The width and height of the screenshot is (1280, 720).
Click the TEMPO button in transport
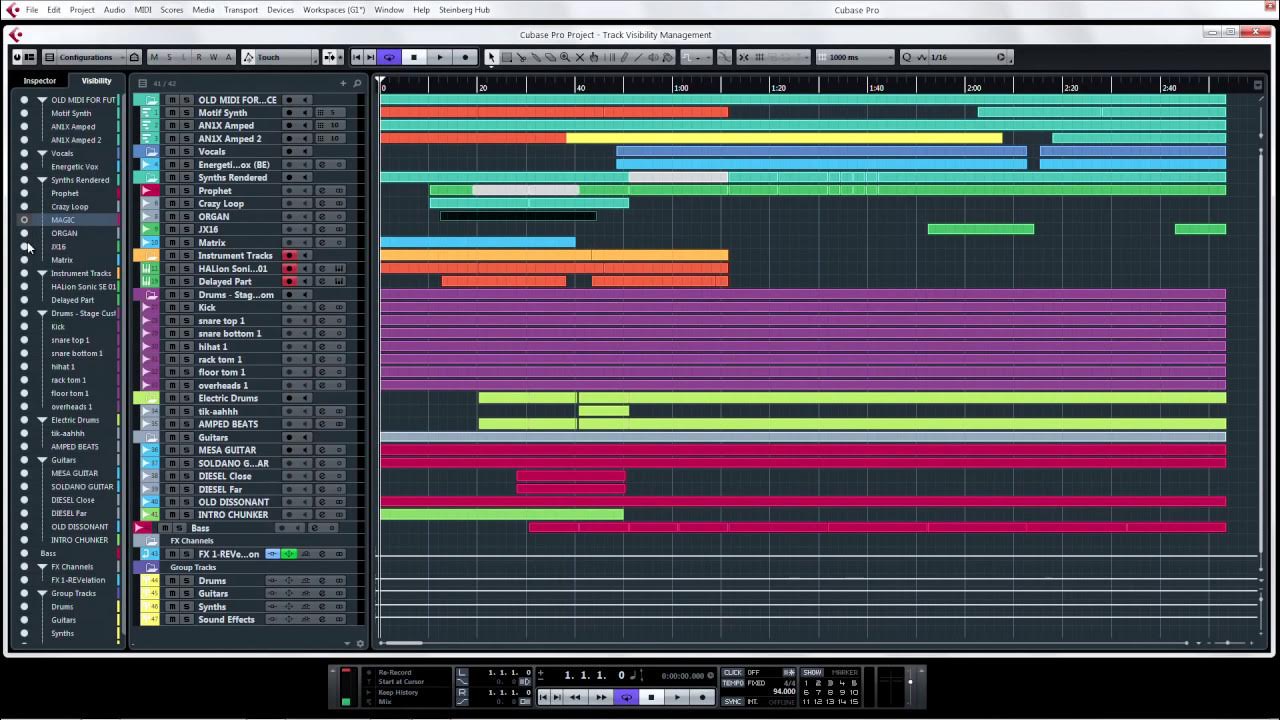[733, 683]
